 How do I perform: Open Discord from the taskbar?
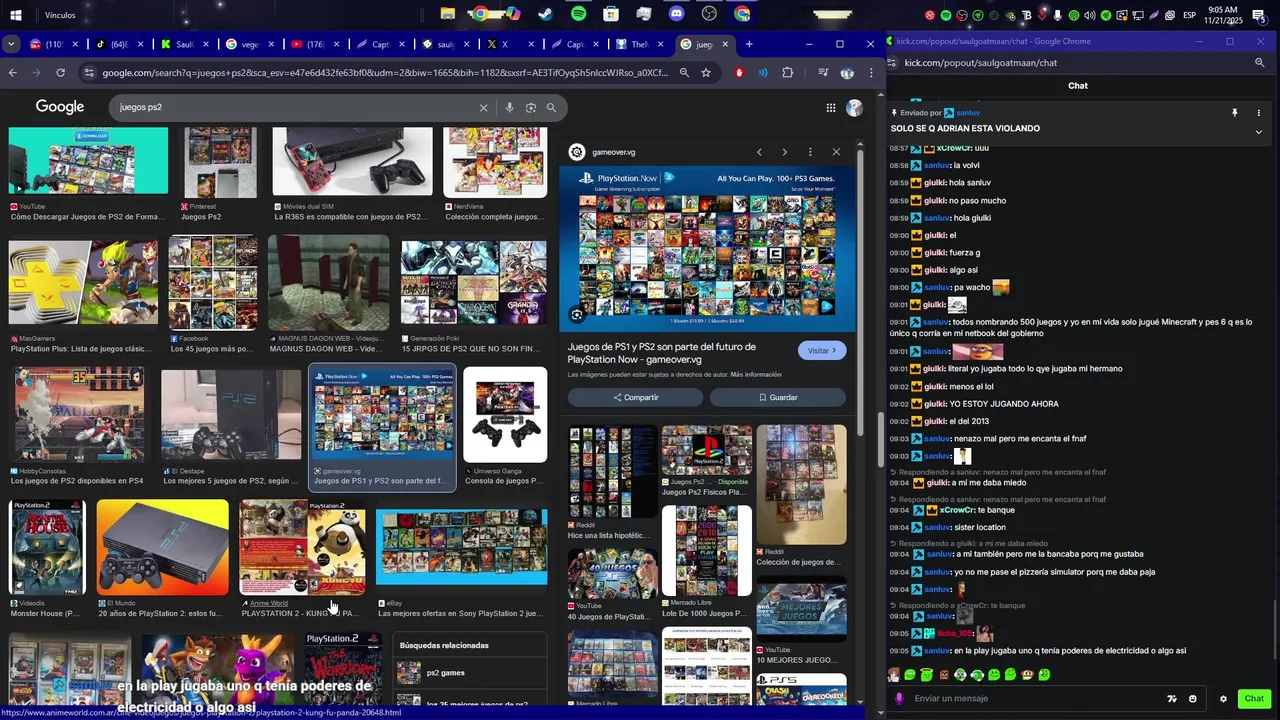[676, 14]
